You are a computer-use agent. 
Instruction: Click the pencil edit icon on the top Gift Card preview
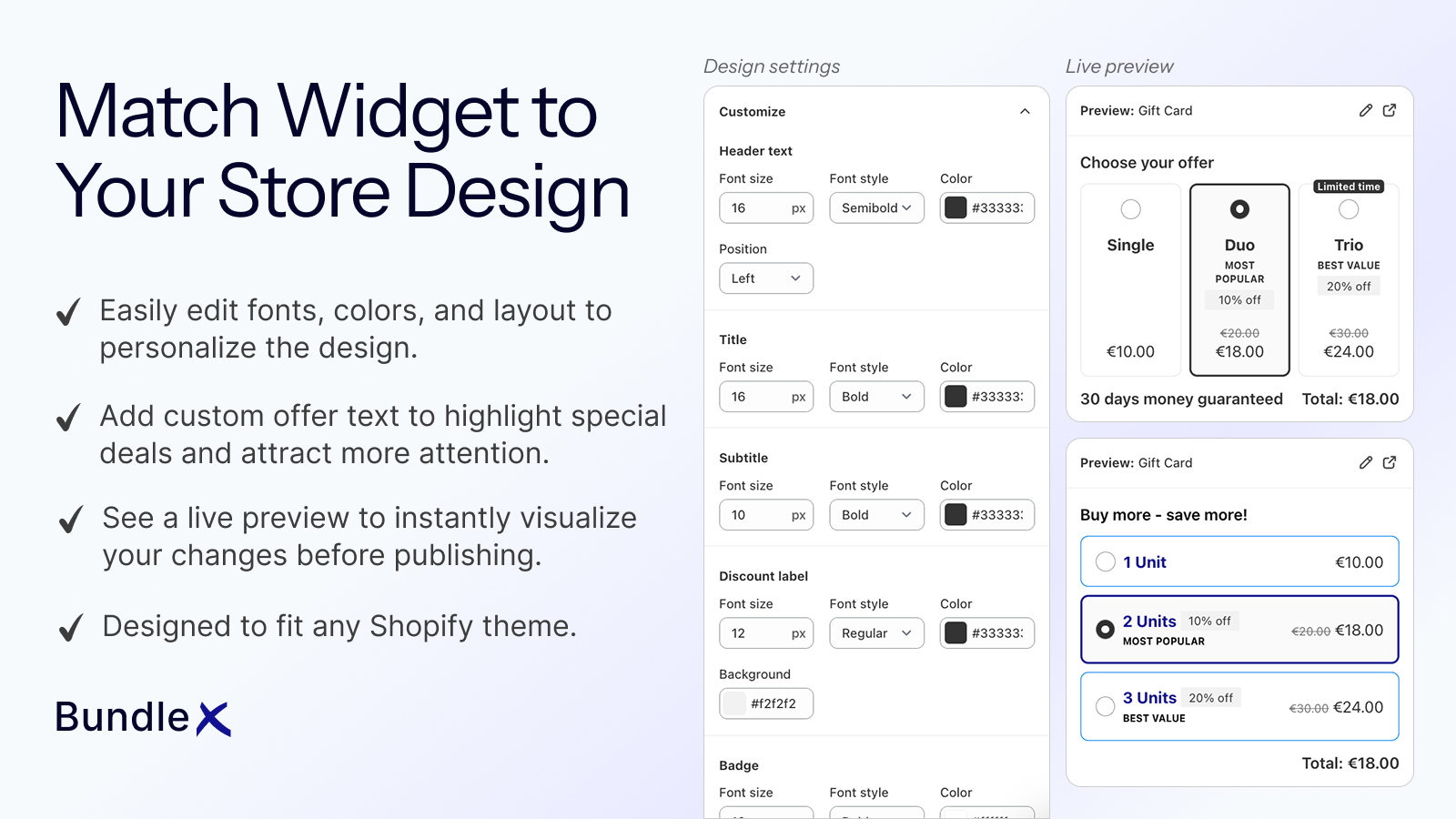pyautogui.click(x=1365, y=110)
